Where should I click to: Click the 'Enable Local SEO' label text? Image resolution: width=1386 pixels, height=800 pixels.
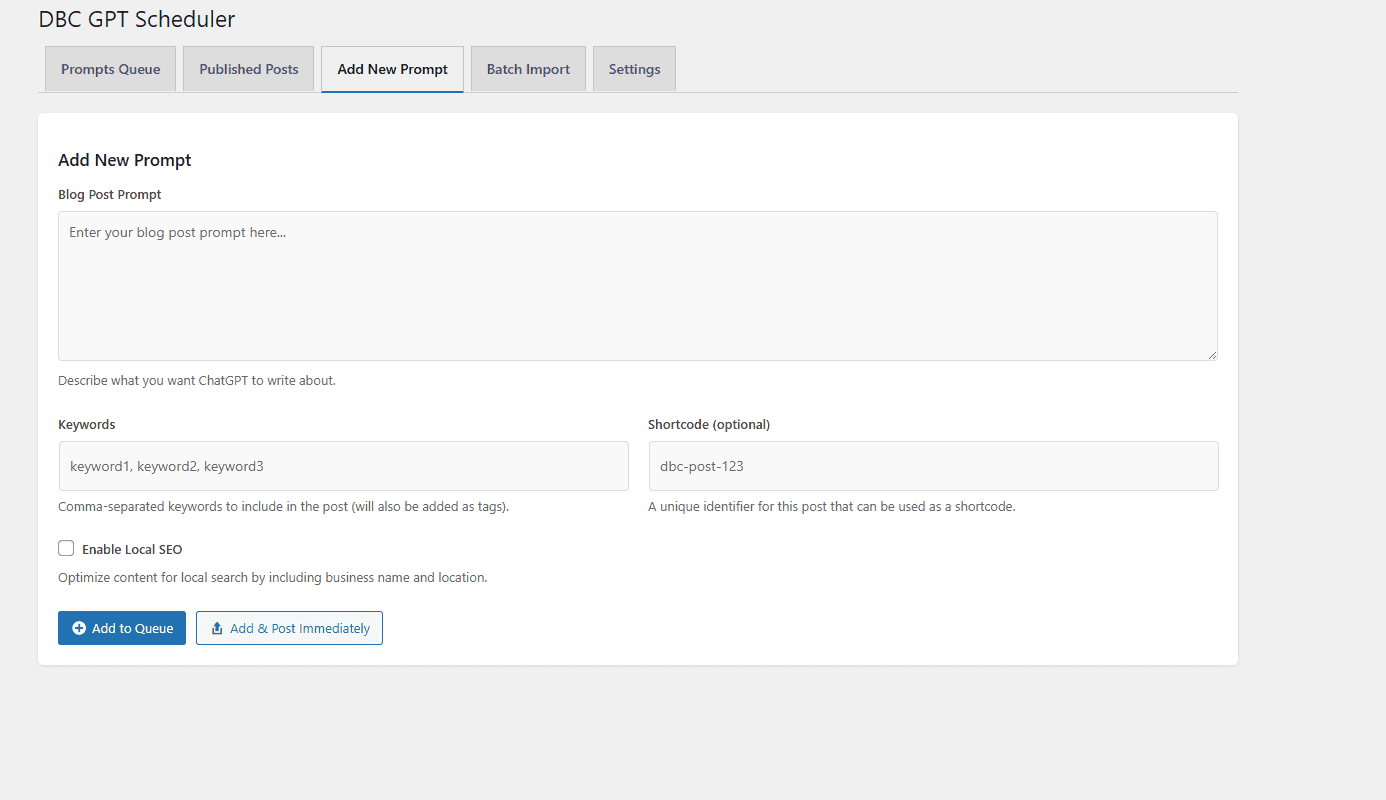tap(132, 549)
